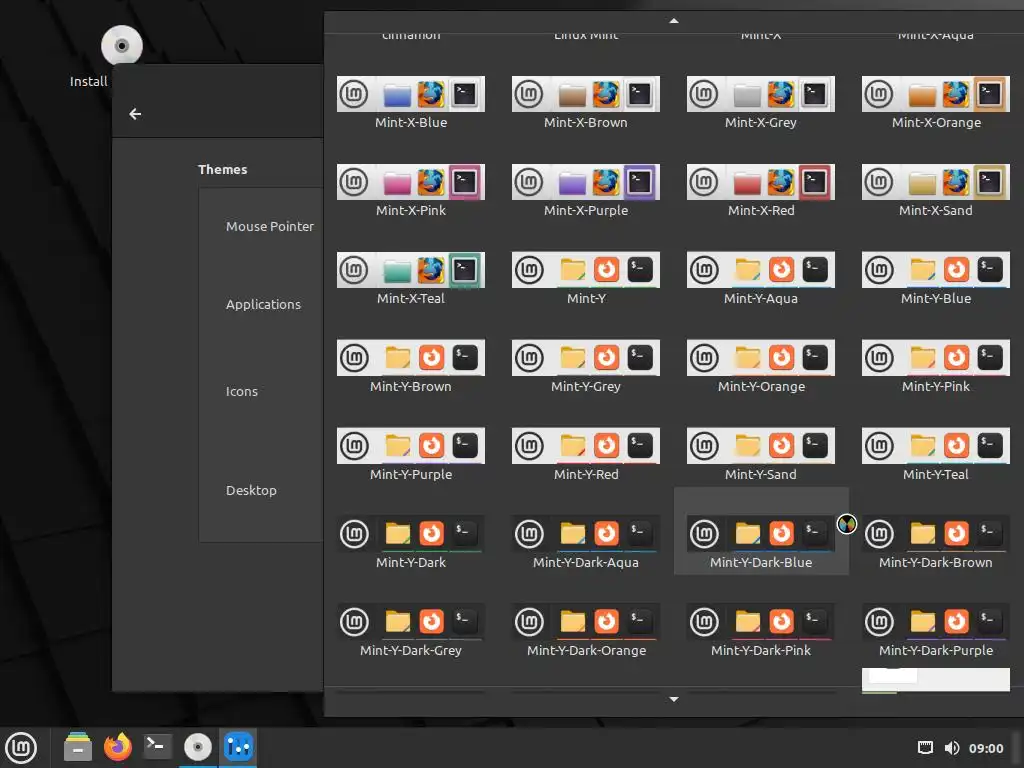Open the Linux Mint start menu
This screenshot has width=1024, height=768.
21,748
